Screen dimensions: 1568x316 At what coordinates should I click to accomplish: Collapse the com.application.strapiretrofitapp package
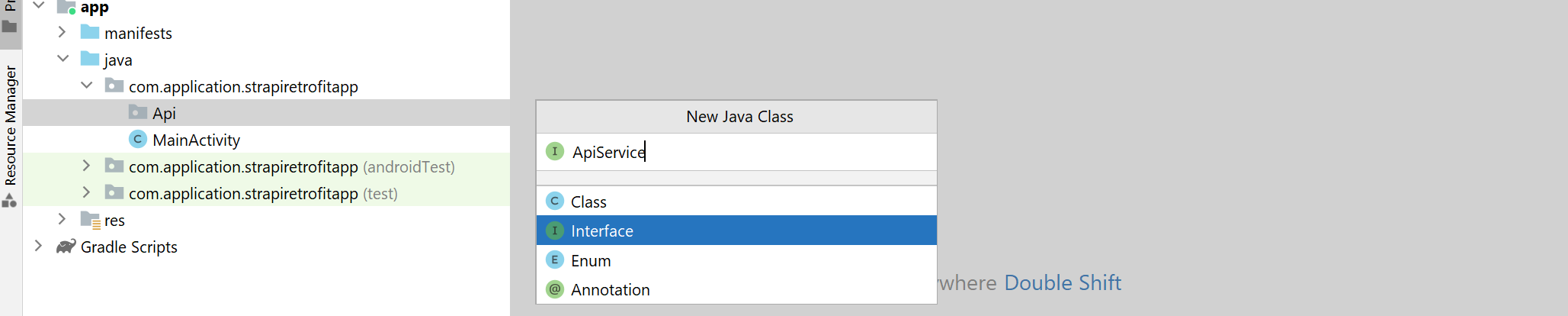point(87,85)
